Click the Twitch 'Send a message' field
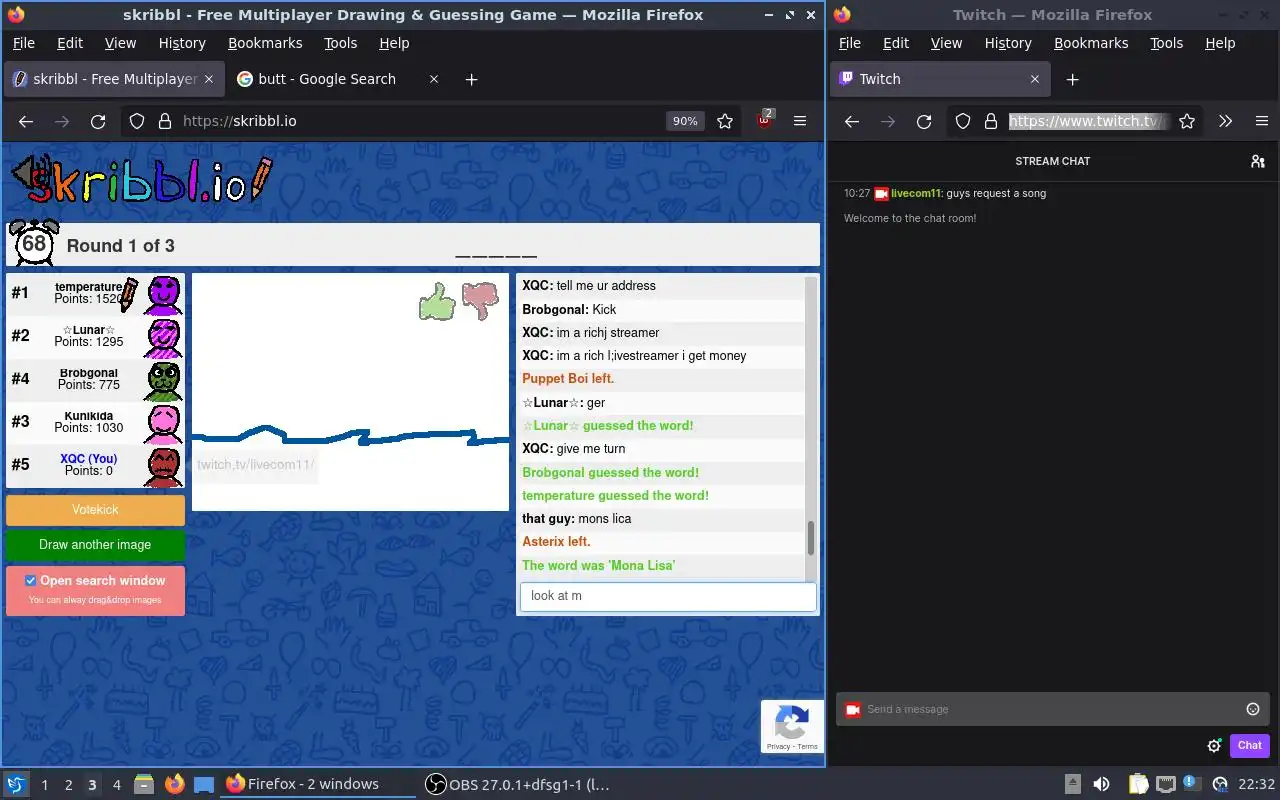The image size is (1280, 800). click(1053, 709)
